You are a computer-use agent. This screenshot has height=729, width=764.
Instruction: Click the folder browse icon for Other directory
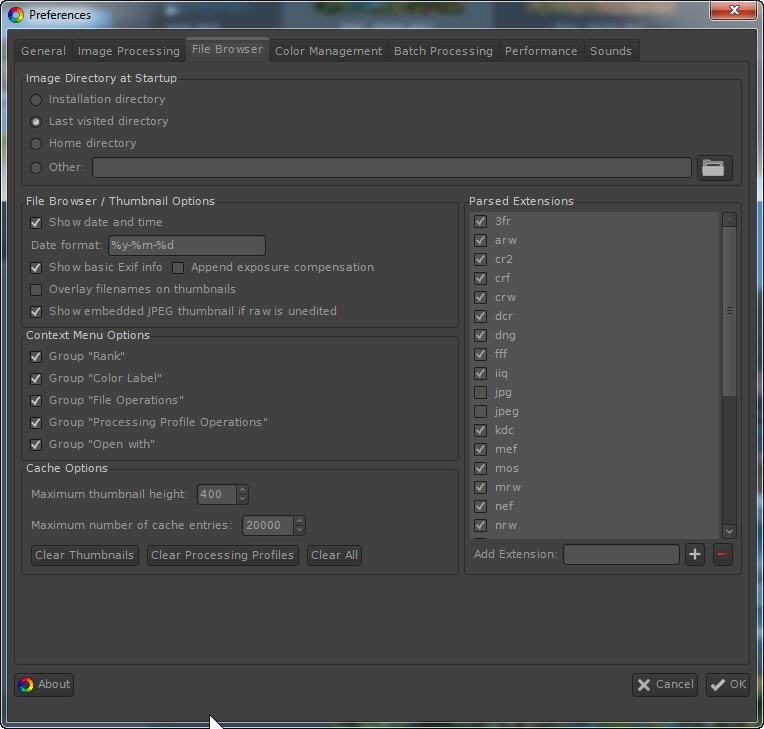coord(714,168)
